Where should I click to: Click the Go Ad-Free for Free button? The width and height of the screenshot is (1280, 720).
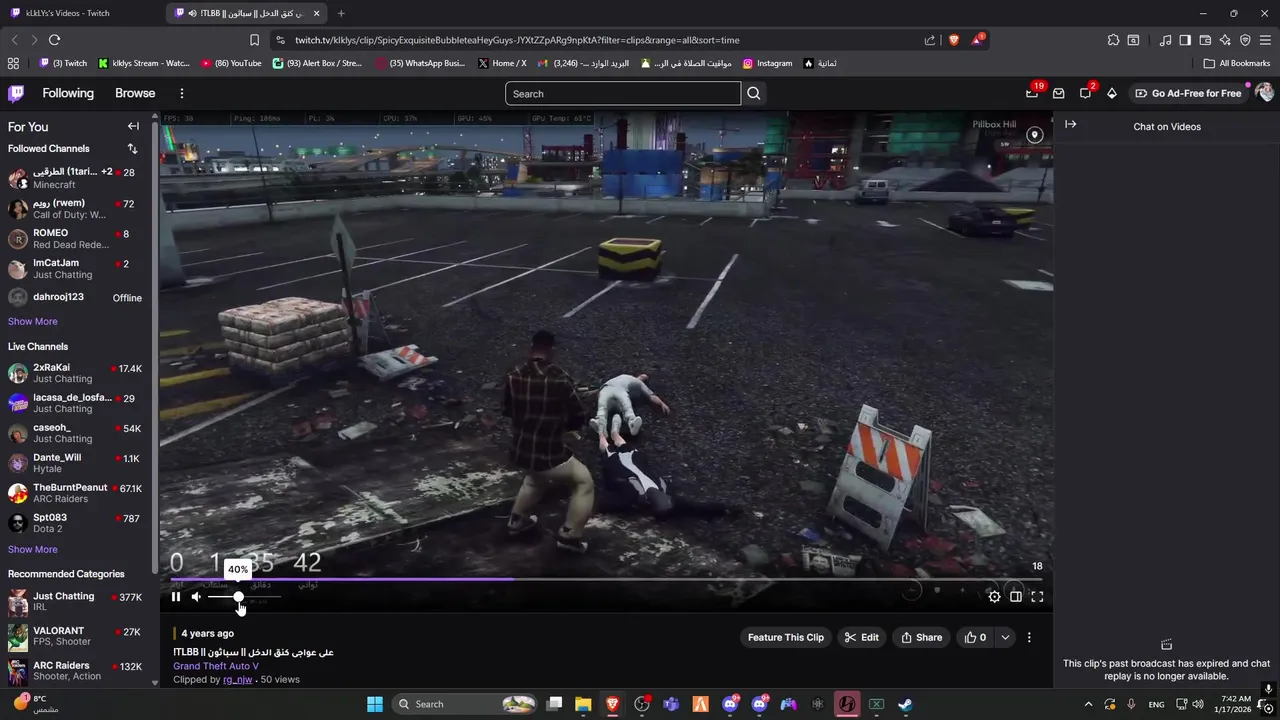pos(1188,93)
